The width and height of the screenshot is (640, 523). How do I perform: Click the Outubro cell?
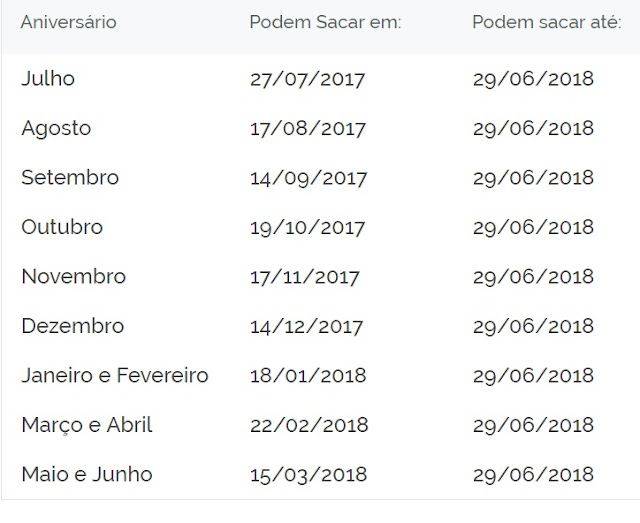click(62, 227)
